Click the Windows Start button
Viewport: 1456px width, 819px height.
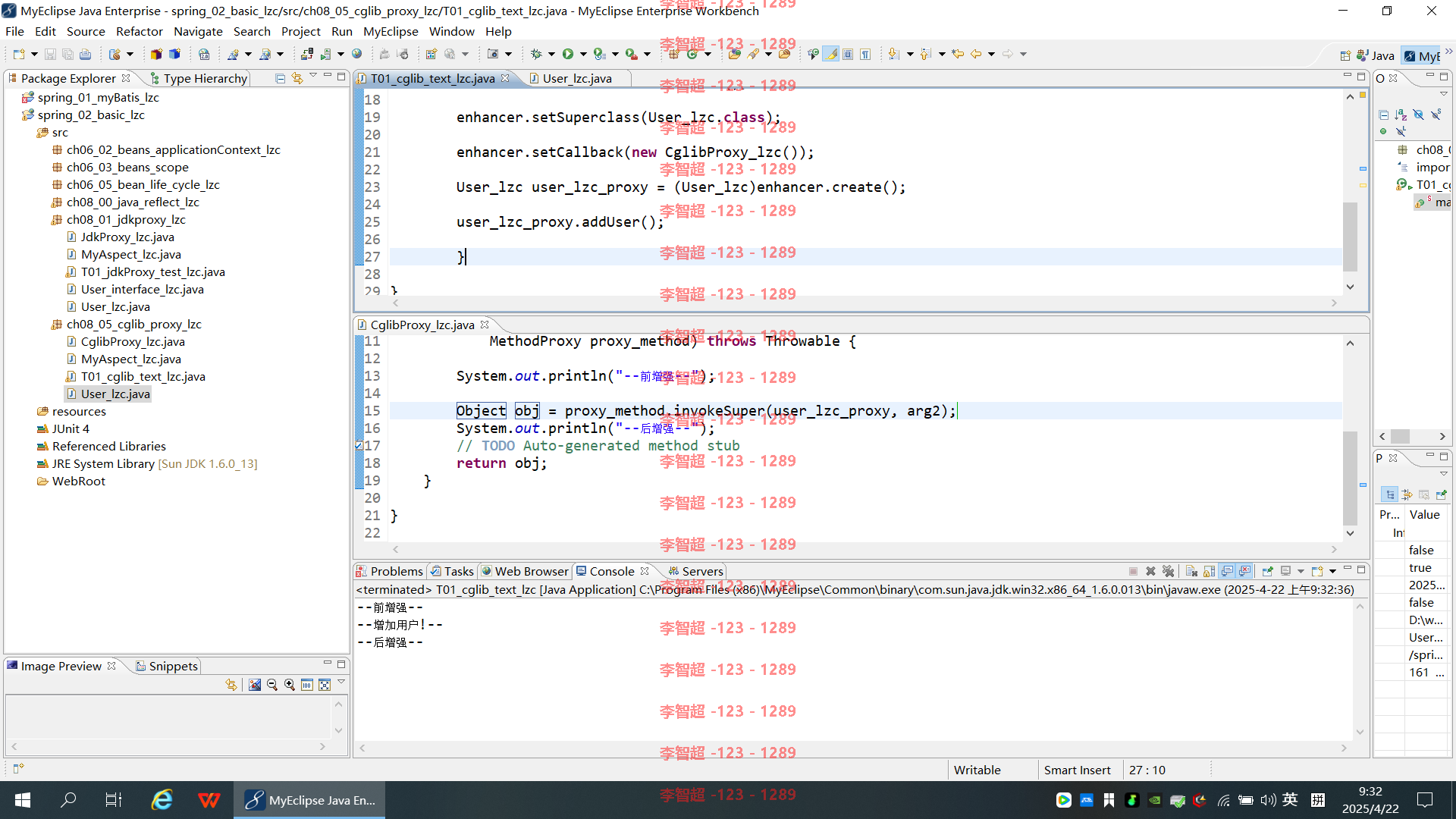(x=23, y=800)
